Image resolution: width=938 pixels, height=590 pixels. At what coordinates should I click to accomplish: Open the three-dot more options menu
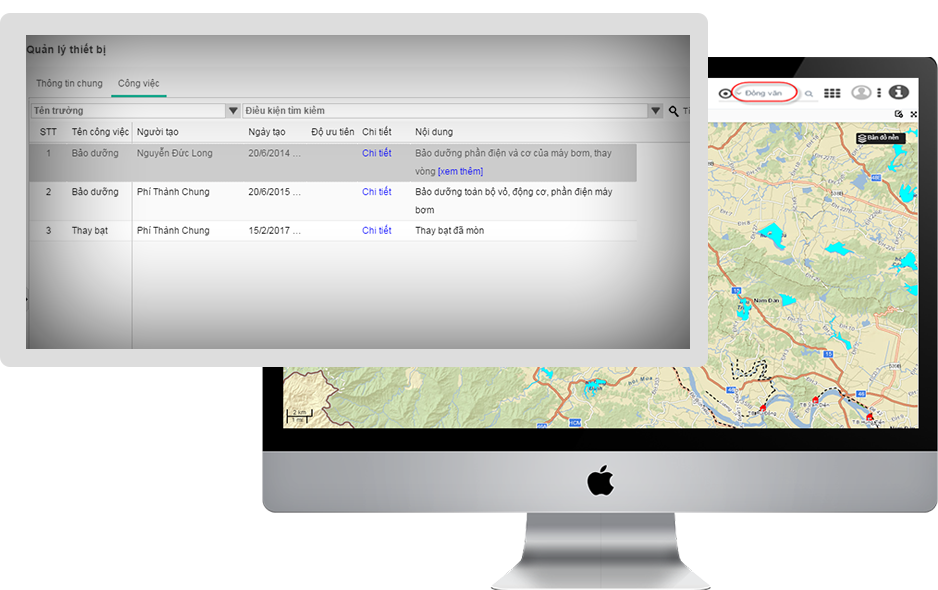point(879,93)
